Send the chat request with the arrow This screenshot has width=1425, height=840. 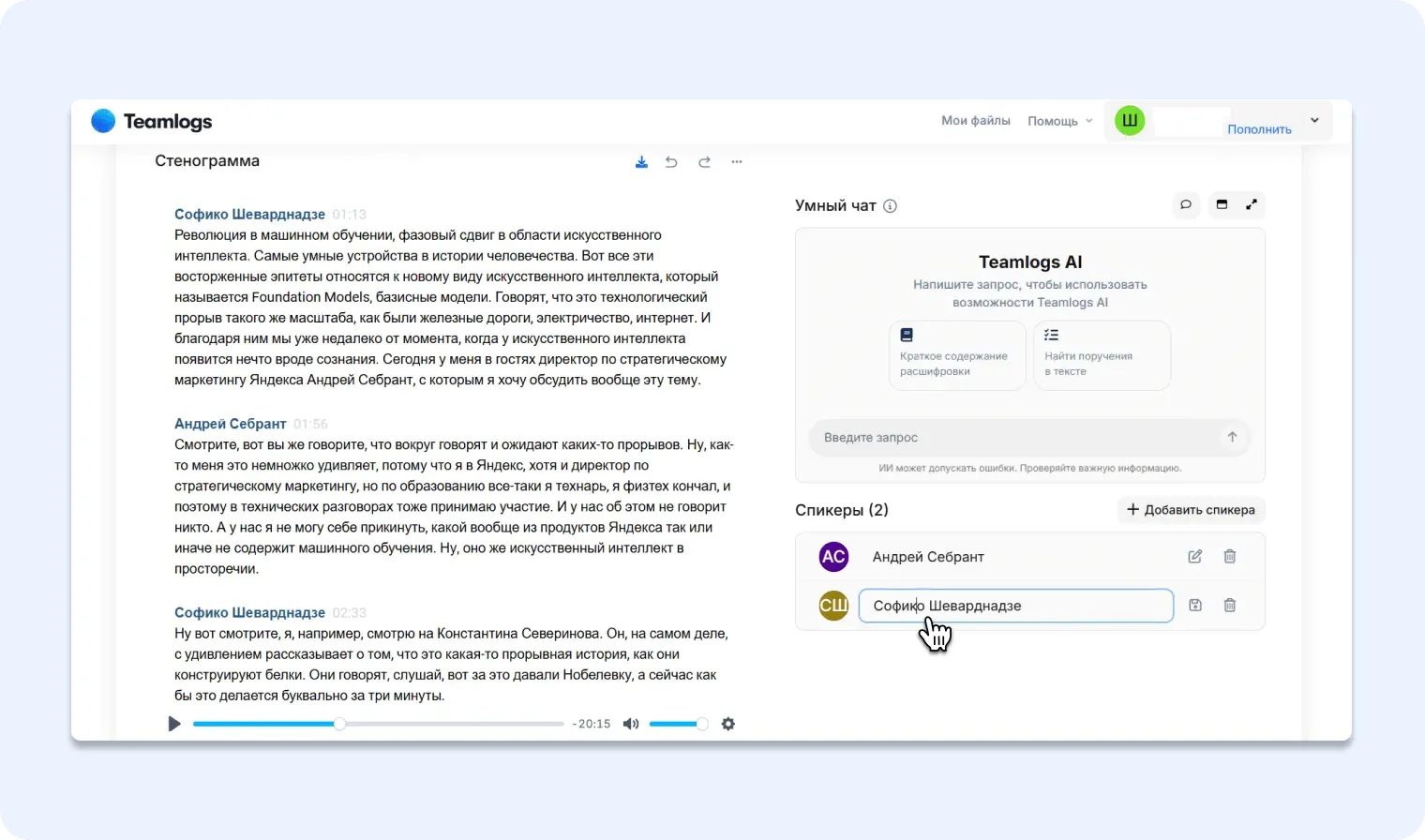tap(1233, 437)
